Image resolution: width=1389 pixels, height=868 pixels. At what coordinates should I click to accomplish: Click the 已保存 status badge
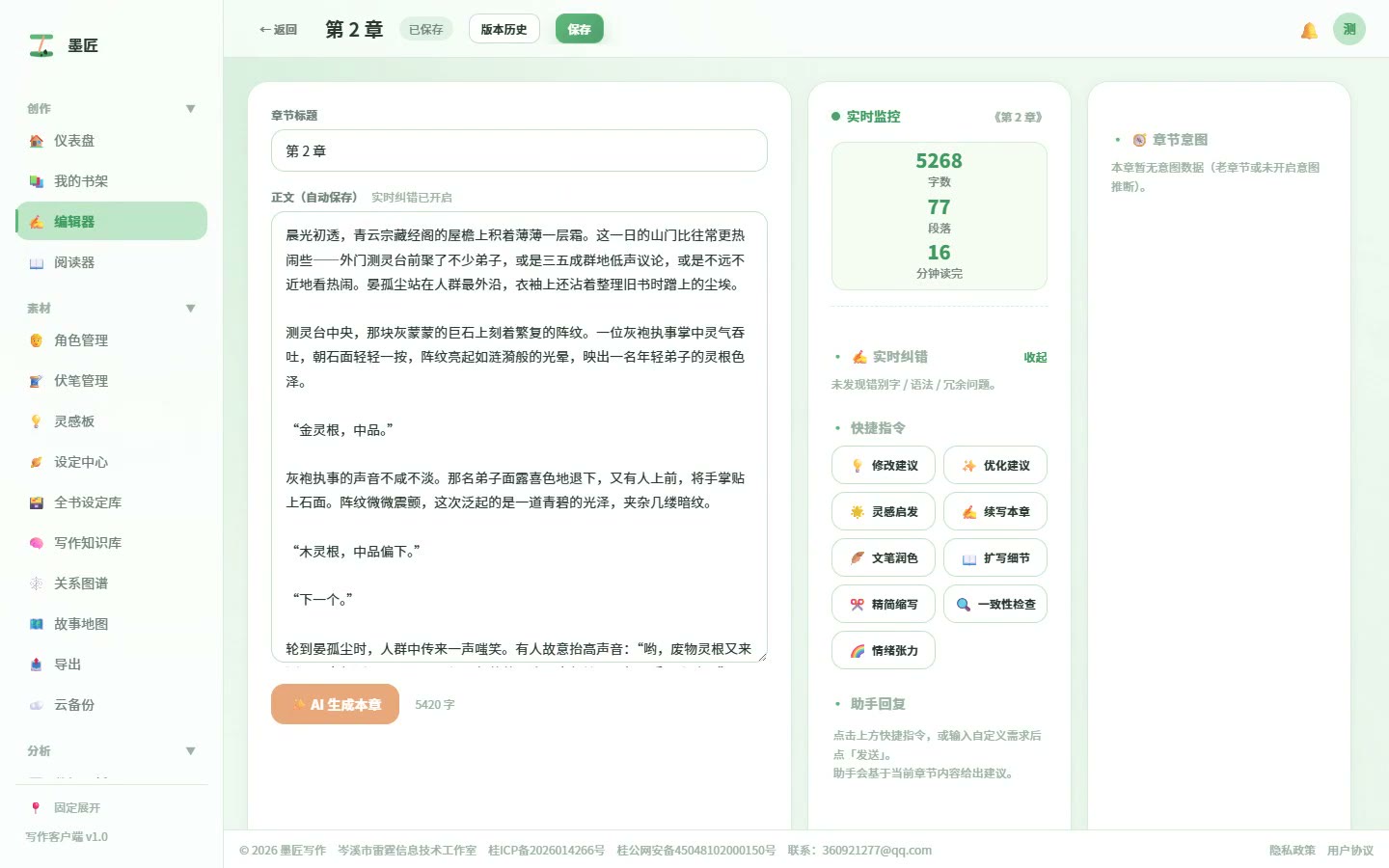pos(425,30)
